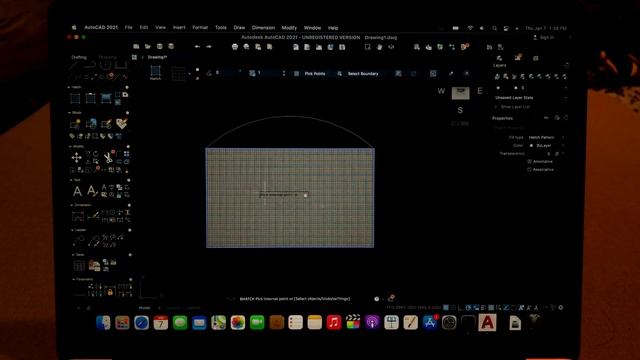Image resolution: width=640 pixels, height=360 pixels.
Task: Click the Hatch button in hatch toolbar
Action: 156,73
